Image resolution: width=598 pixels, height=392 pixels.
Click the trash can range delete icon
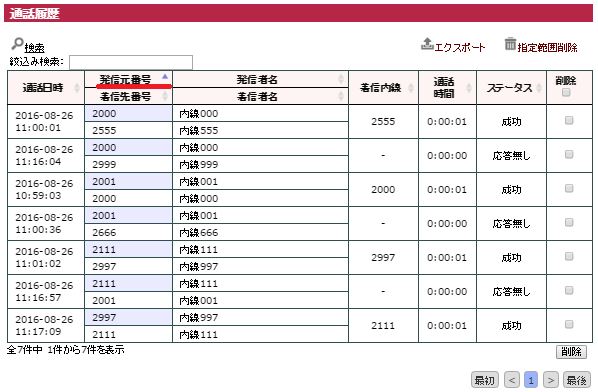(510, 44)
